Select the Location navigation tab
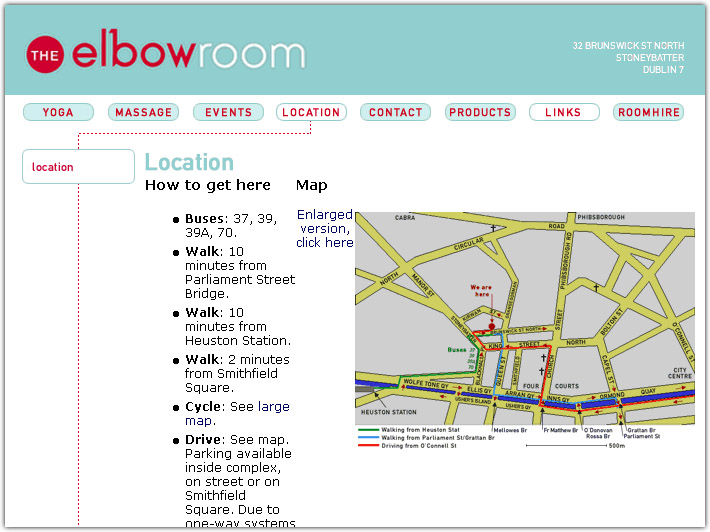710x532 pixels. [312, 112]
